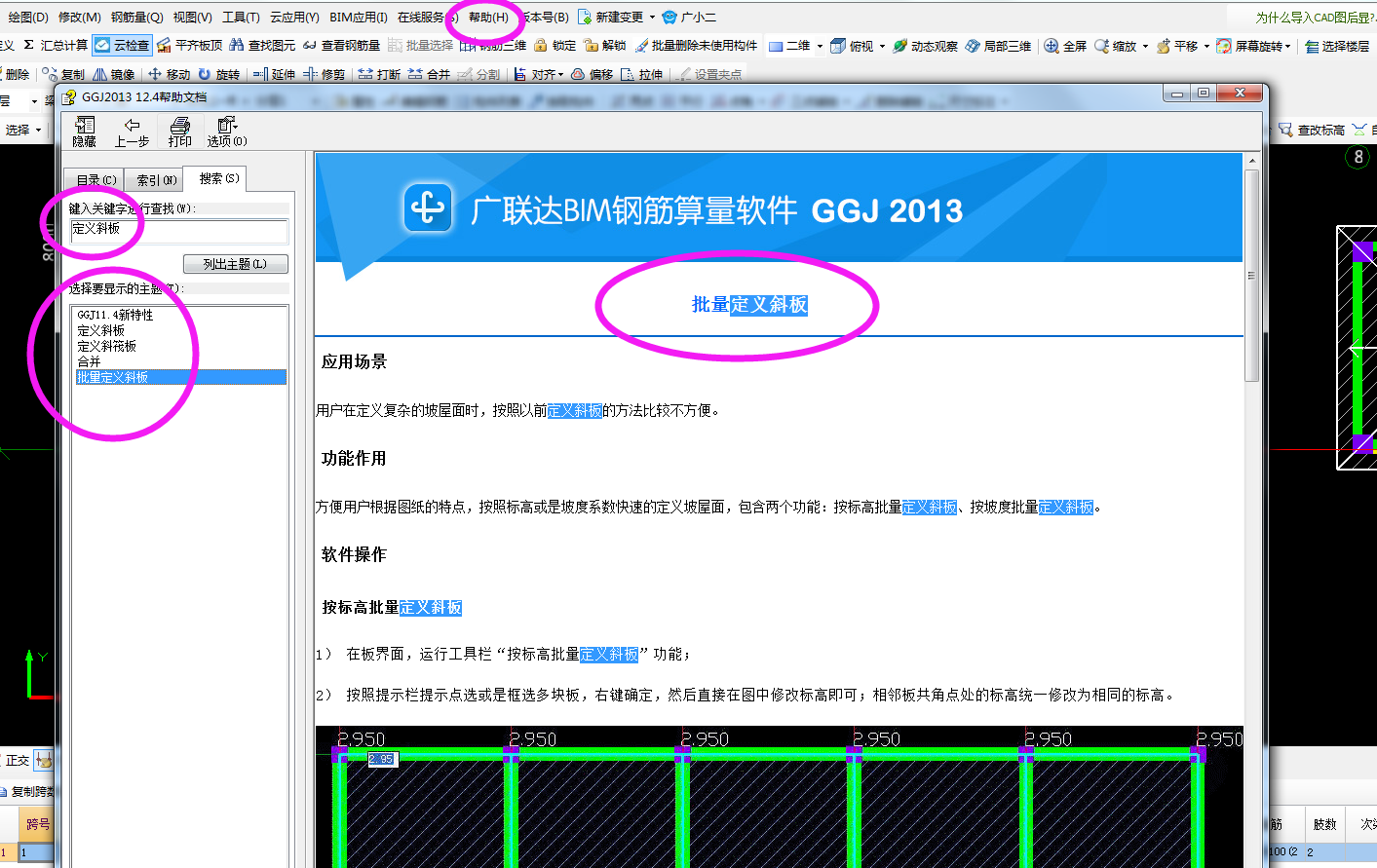
Task: Click 列出主题(L) button
Action: tap(236, 264)
